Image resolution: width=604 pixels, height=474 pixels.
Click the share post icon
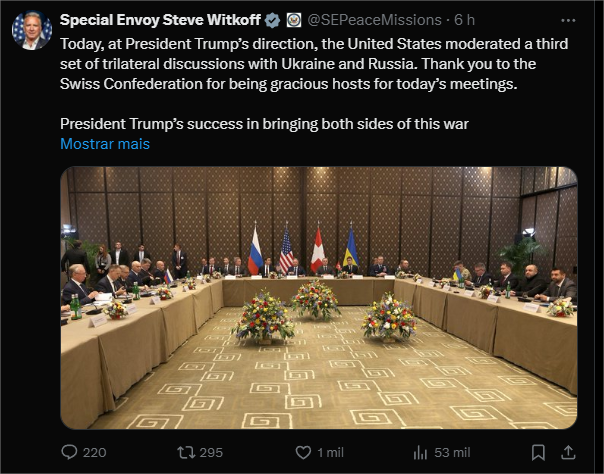pyautogui.click(x=568, y=452)
